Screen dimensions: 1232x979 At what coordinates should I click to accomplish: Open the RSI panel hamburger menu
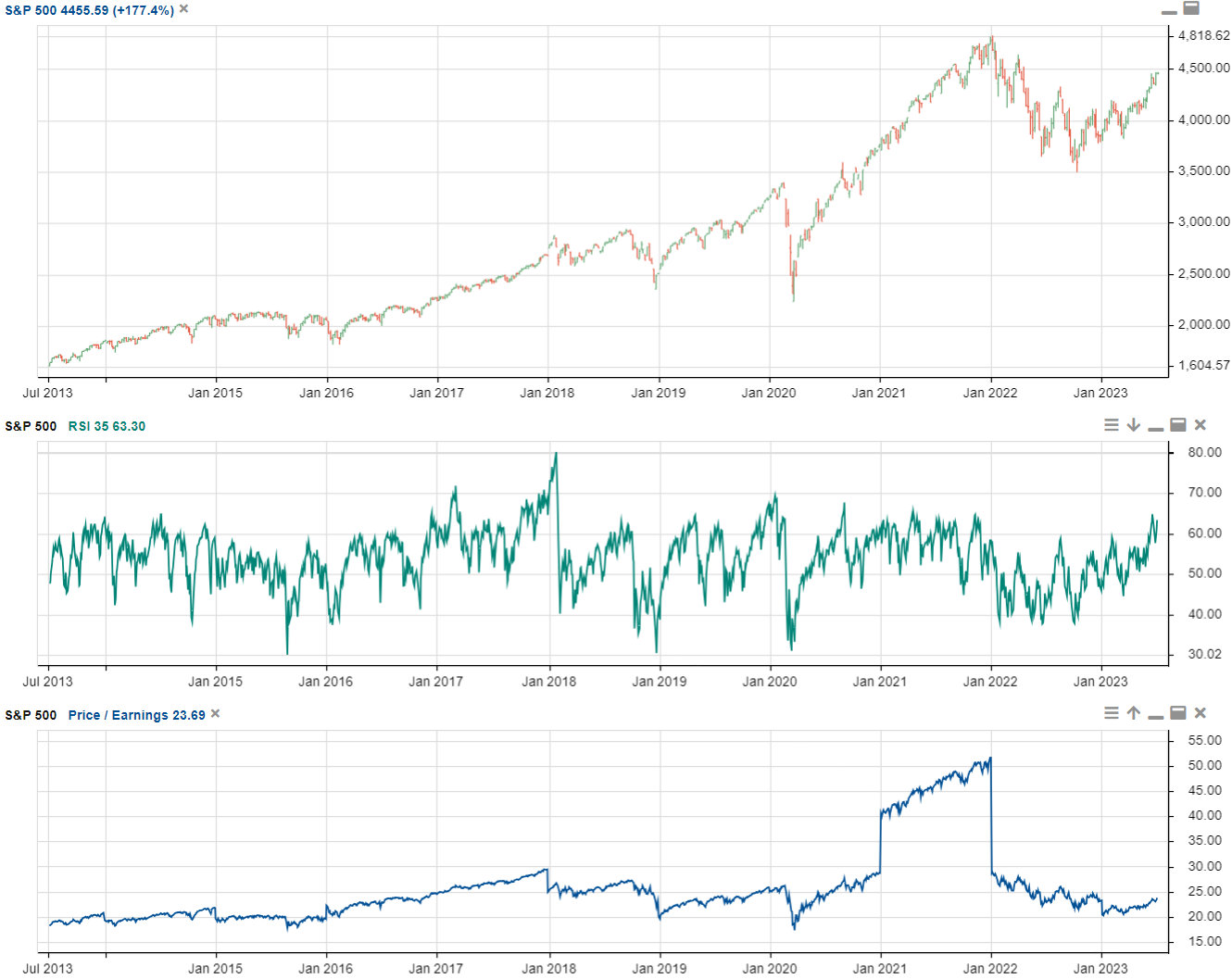click(x=1112, y=425)
